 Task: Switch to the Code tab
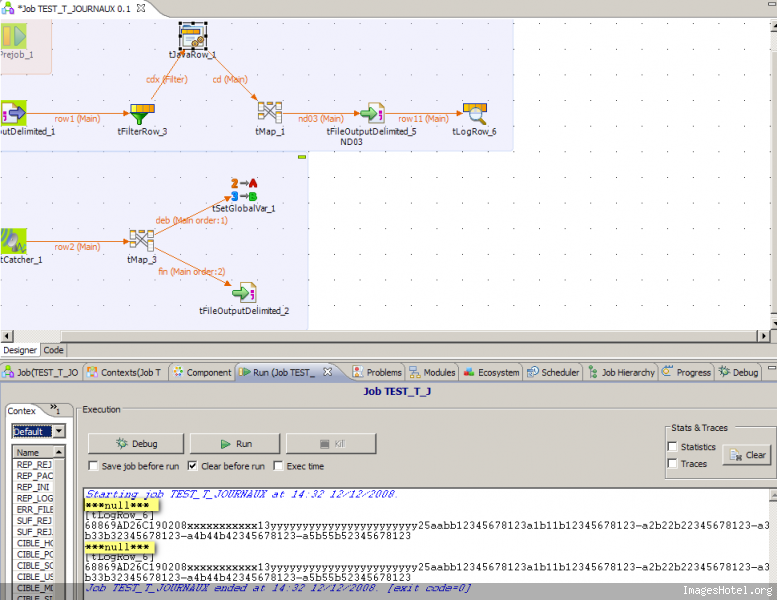(x=53, y=350)
